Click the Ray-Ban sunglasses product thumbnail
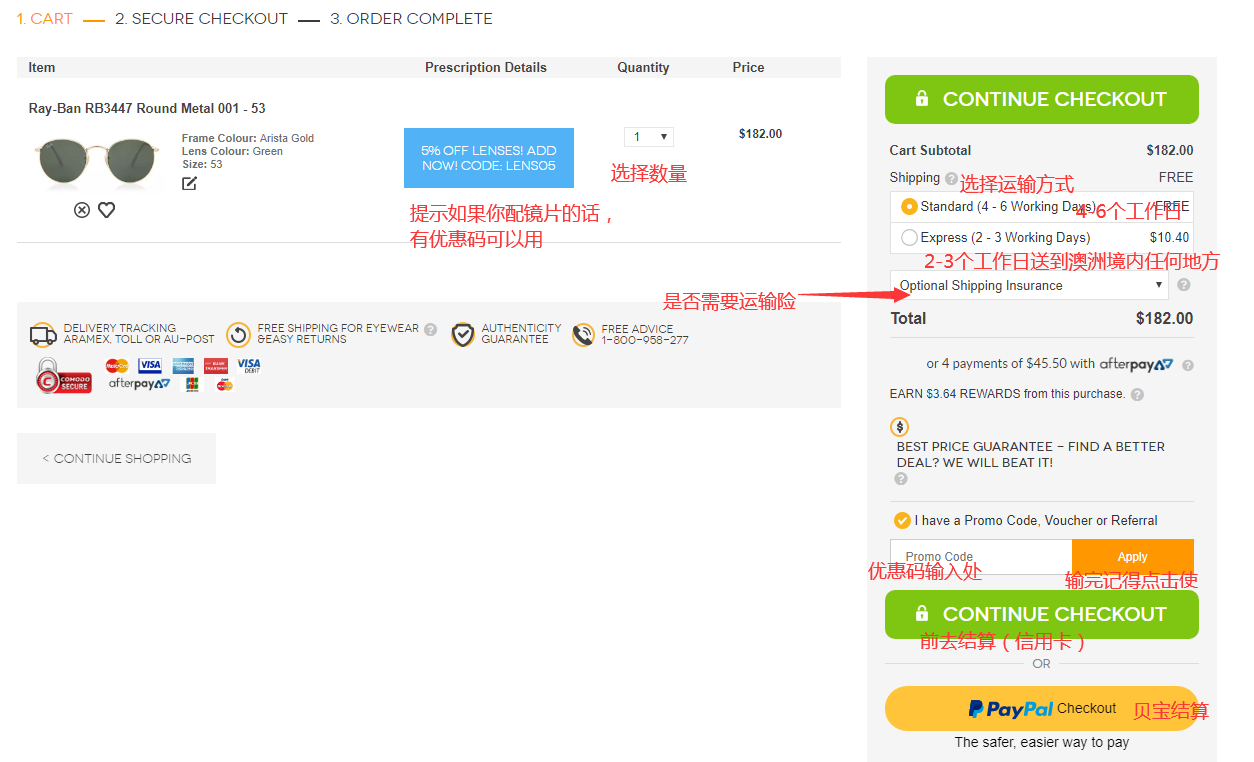Image resolution: width=1254 pixels, height=762 pixels. (x=97, y=162)
